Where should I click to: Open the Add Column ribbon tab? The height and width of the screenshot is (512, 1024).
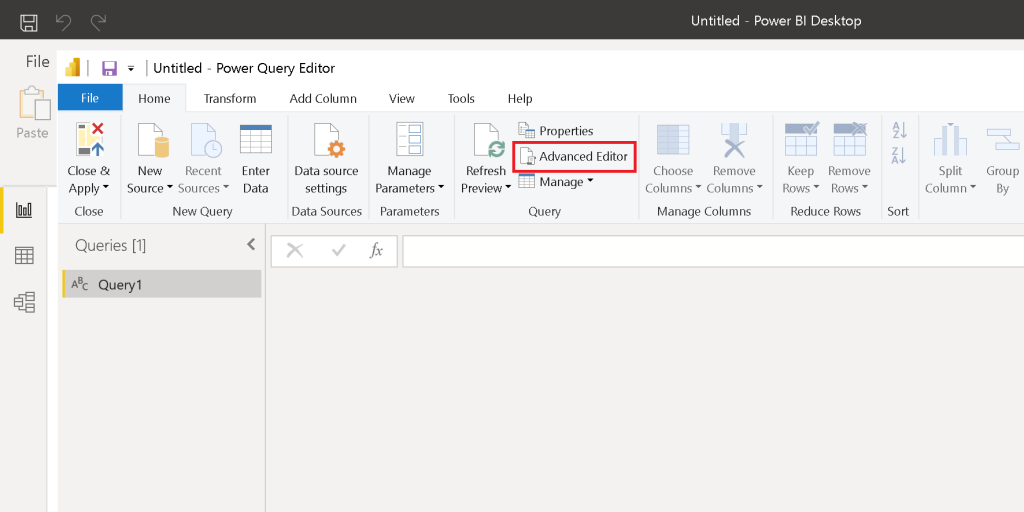pos(323,98)
